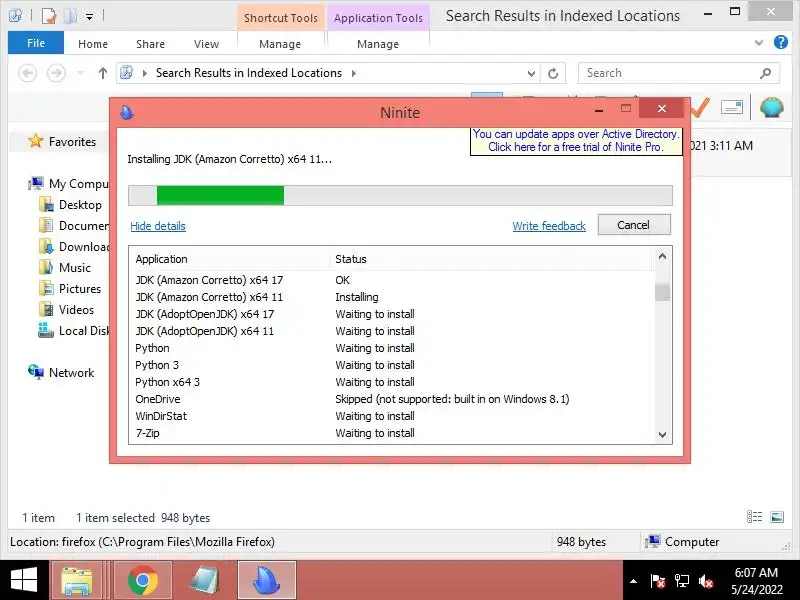Click the arrow after Search Results breadcrumb
The height and width of the screenshot is (600, 800).
point(354,73)
